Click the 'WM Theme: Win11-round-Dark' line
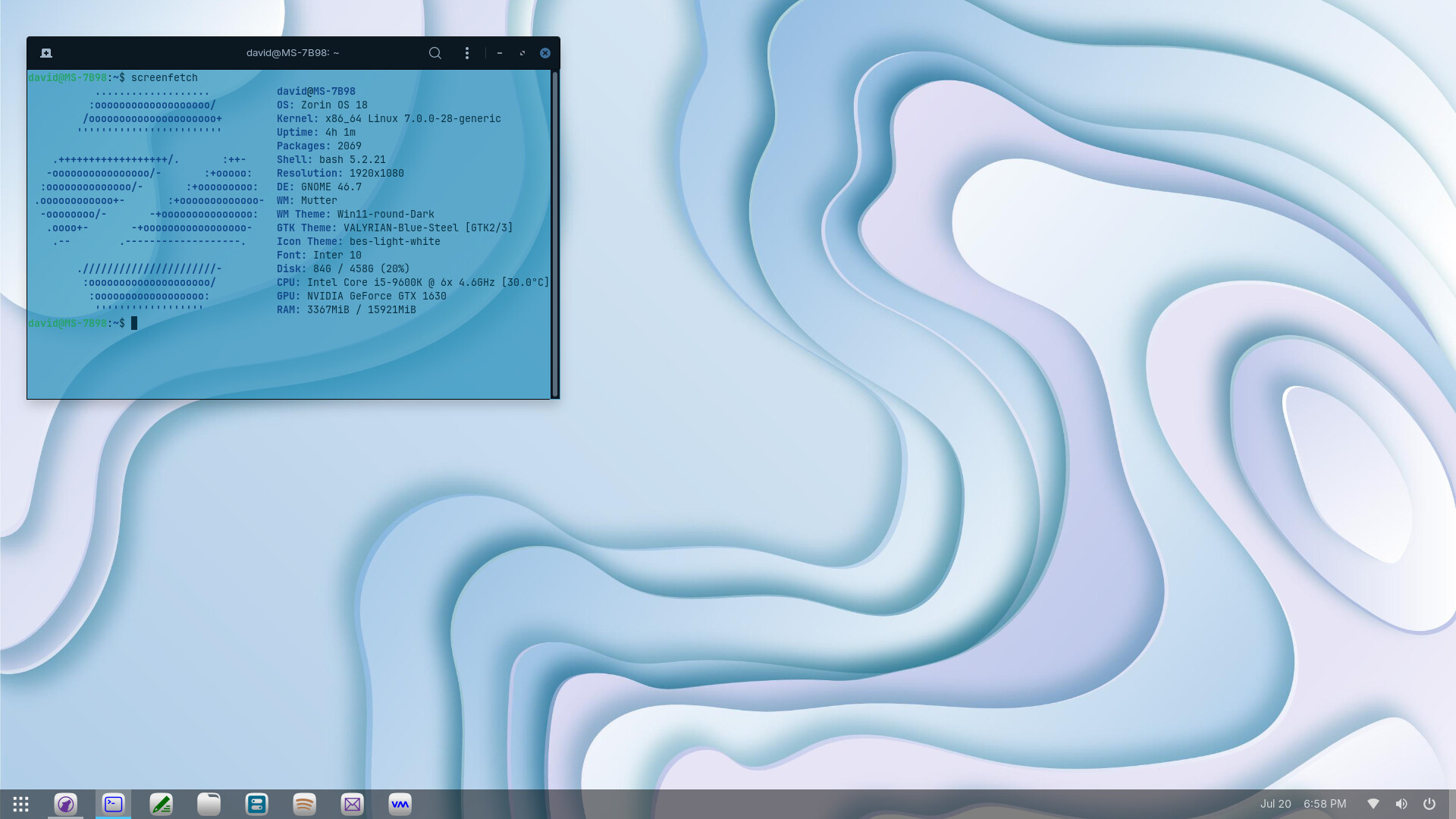 [x=356, y=215]
